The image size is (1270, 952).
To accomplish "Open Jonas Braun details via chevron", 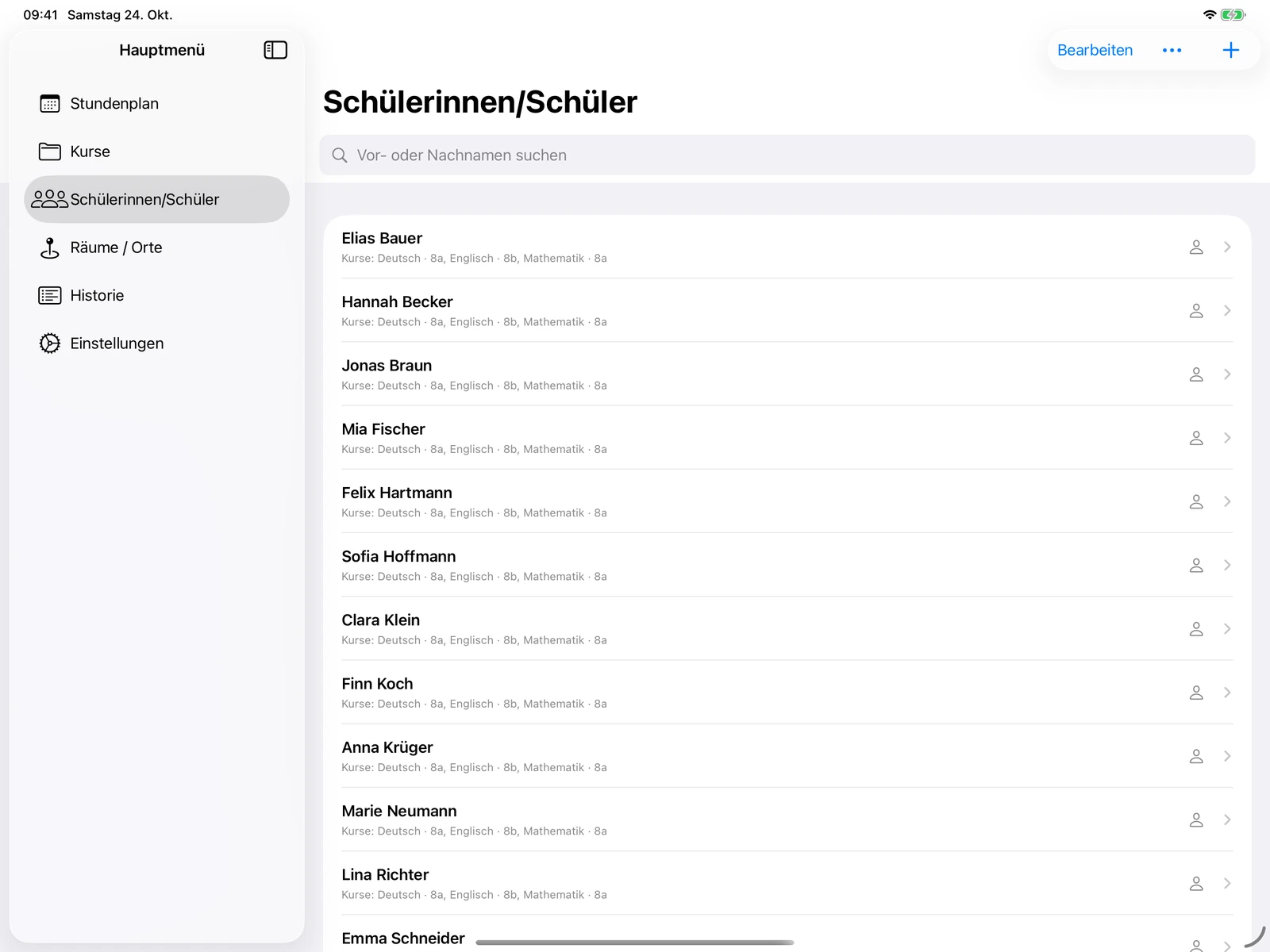I will point(1227,374).
